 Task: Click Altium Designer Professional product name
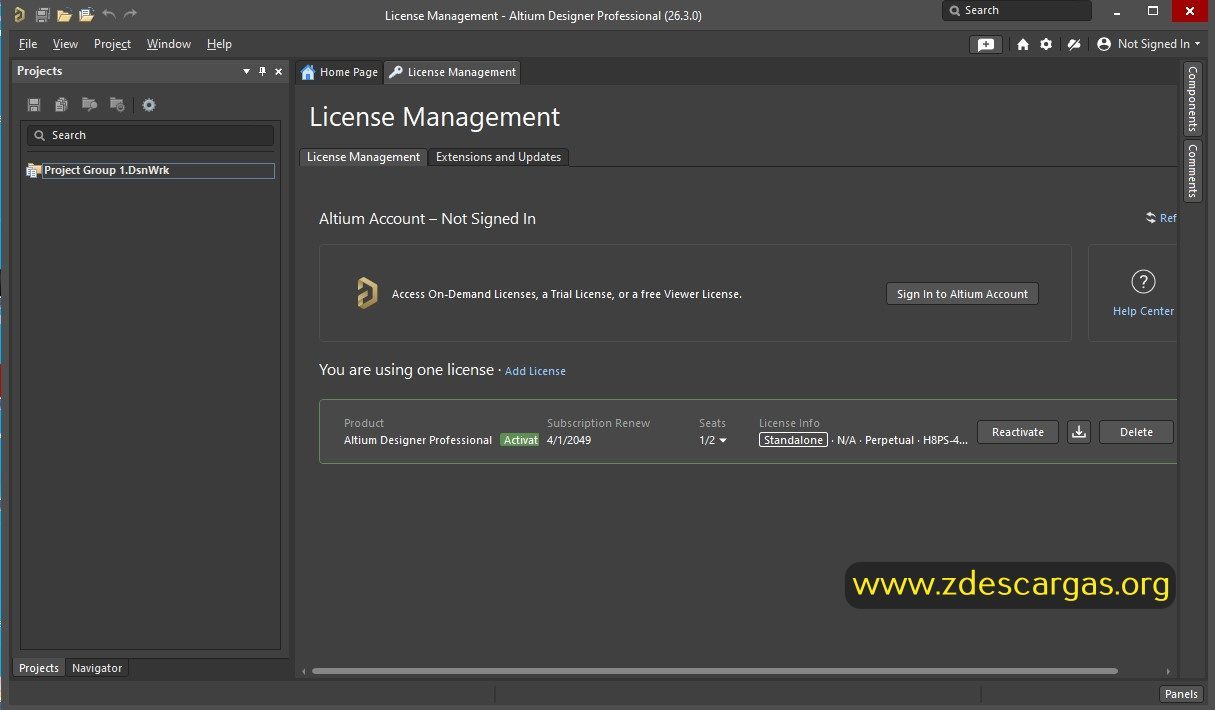click(418, 440)
